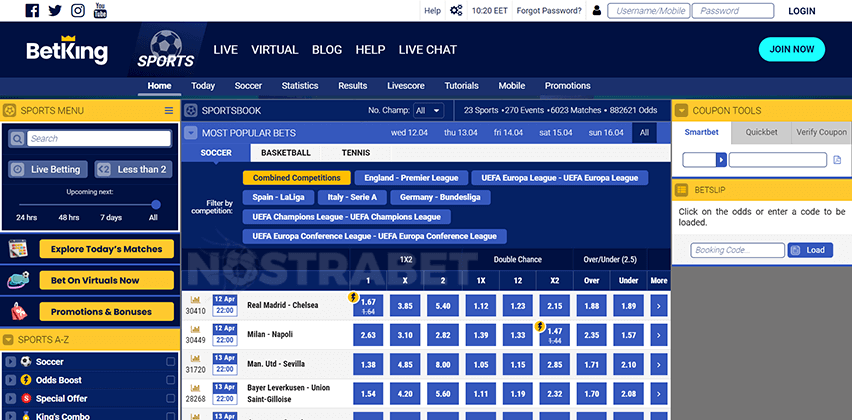Click the user account silhouette icon
The width and height of the screenshot is (852, 420).
click(x=597, y=10)
